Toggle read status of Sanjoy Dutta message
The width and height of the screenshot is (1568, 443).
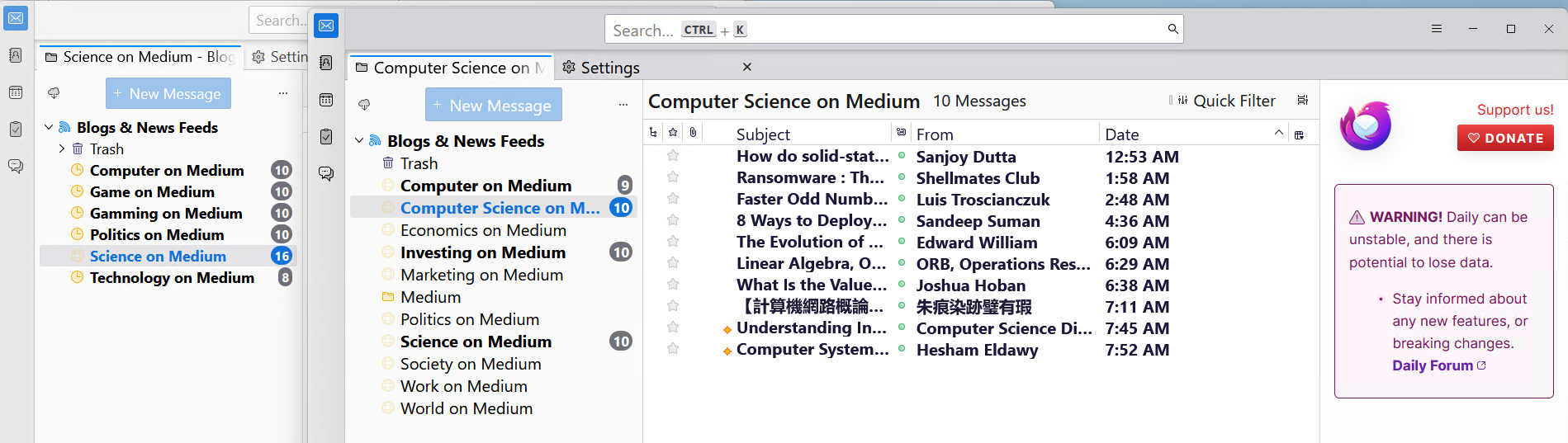[902, 156]
